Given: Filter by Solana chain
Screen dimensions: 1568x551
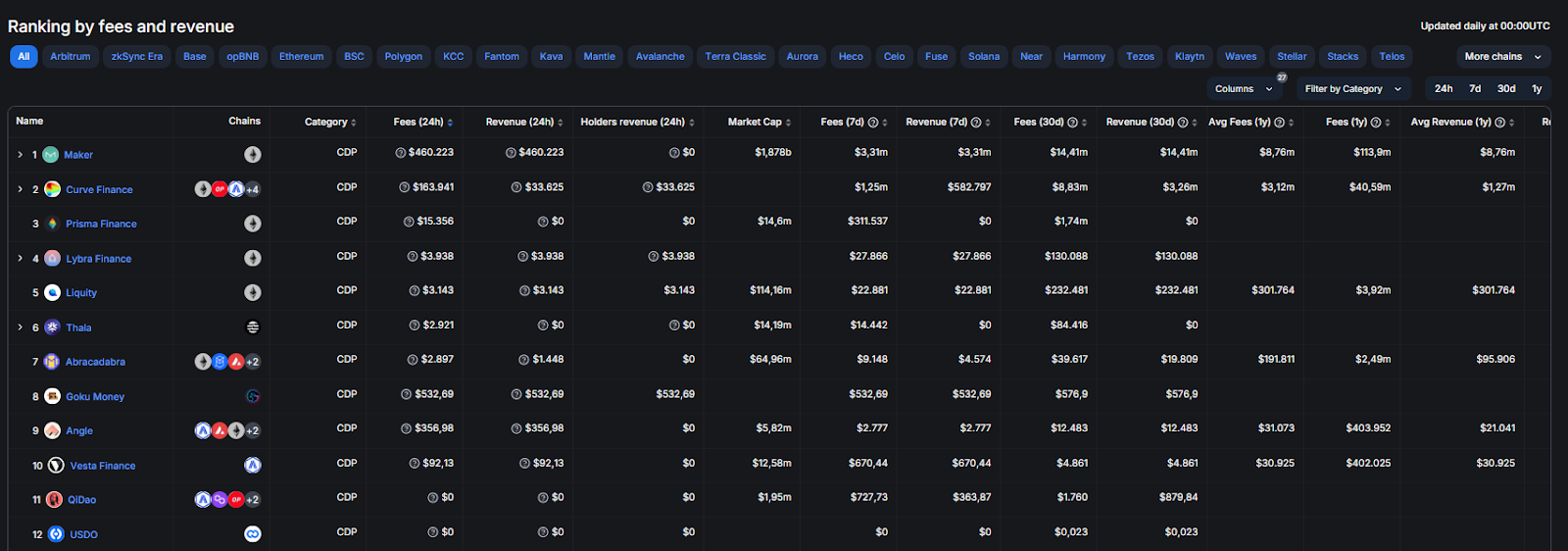Looking at the screenshot, I should point(984,57).
